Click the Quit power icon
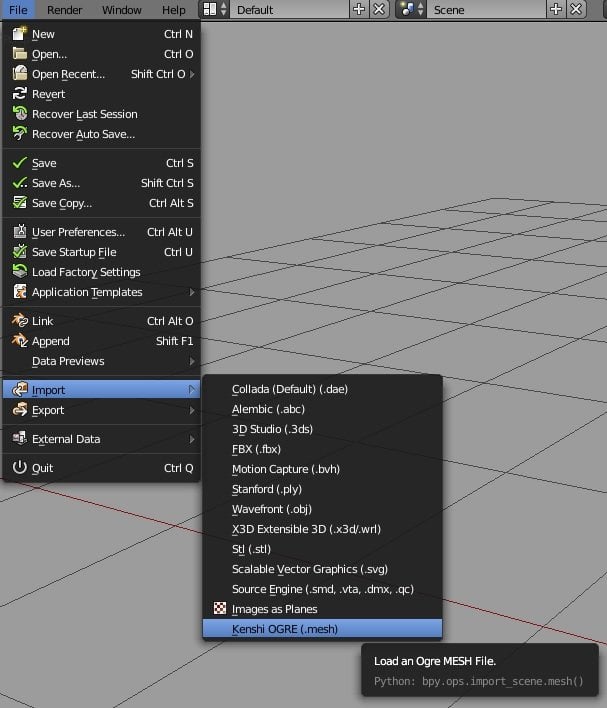The height and width of the screenshot is (708, 607). pos(19,467)
